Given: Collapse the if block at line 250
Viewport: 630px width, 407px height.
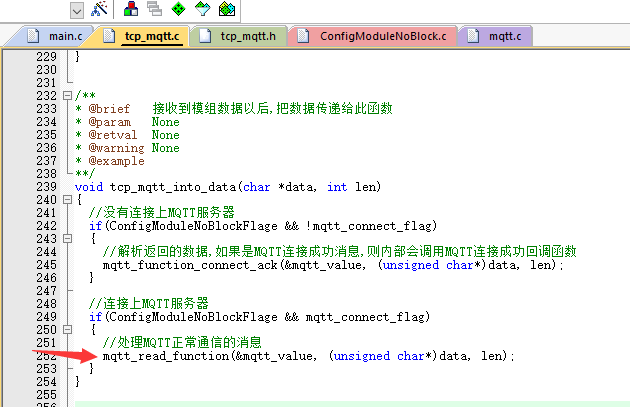Looking at the screenshot, I should [67, 330].
